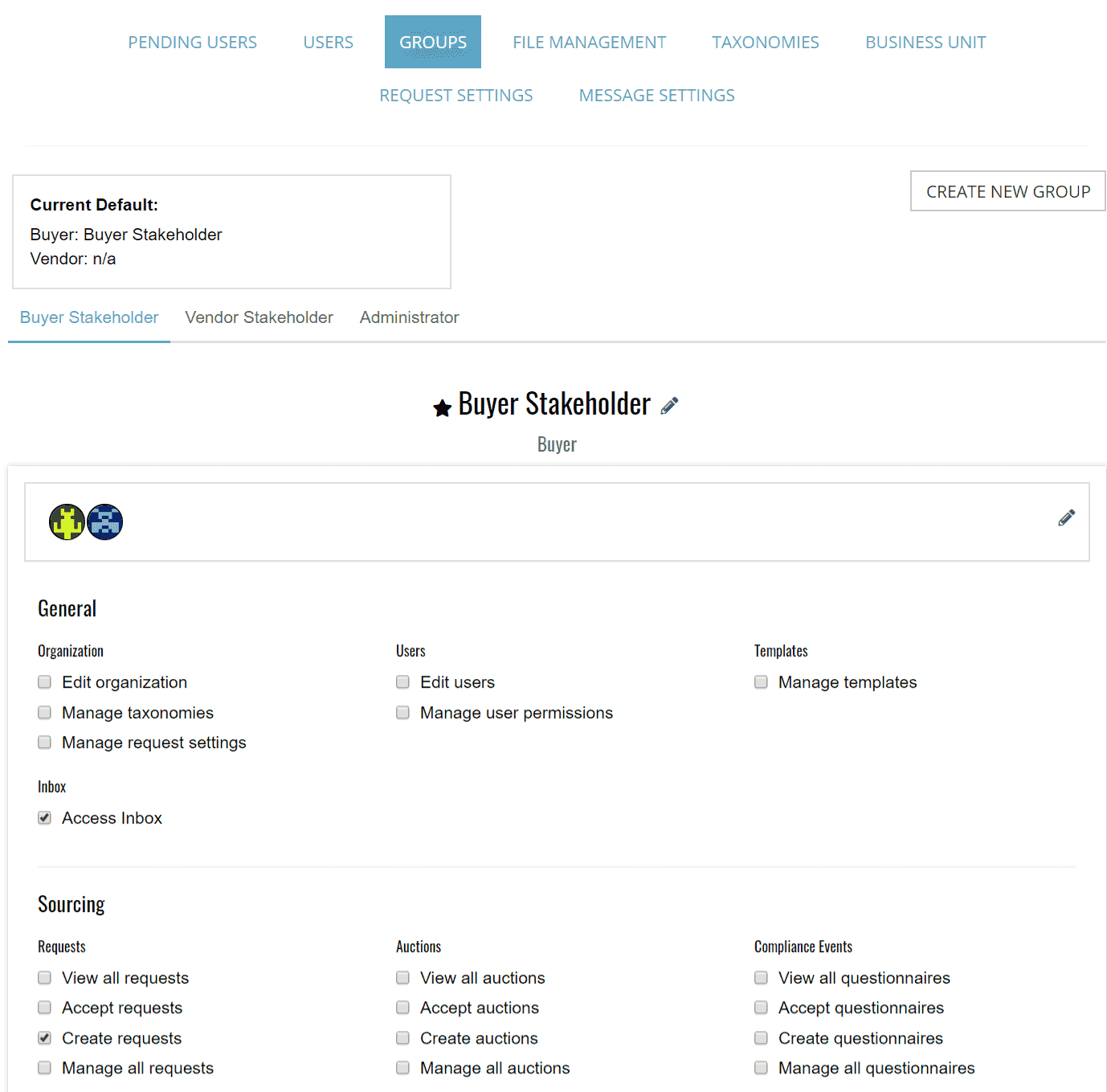
Task: Click the 'Sourcing' section heading
Action: [71, 905]
